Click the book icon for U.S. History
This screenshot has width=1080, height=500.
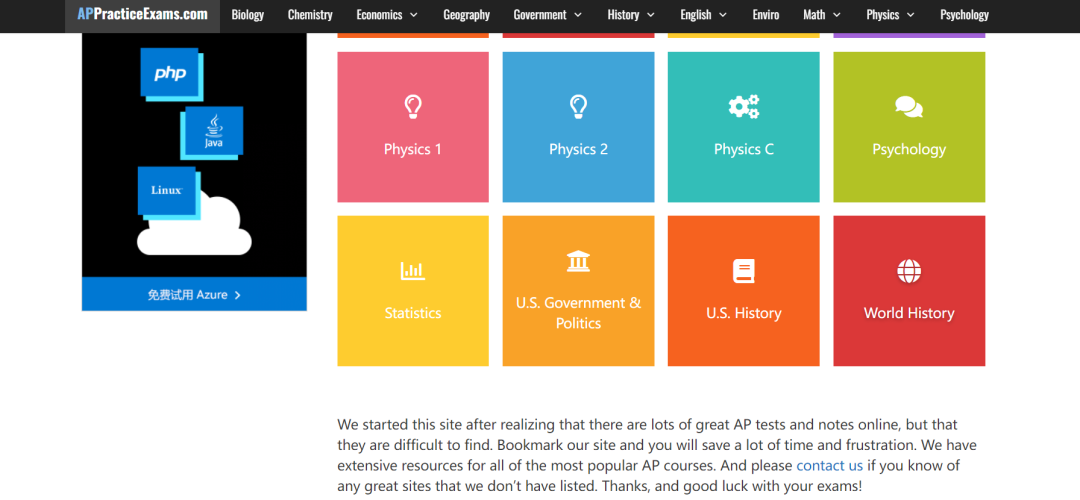743,271
